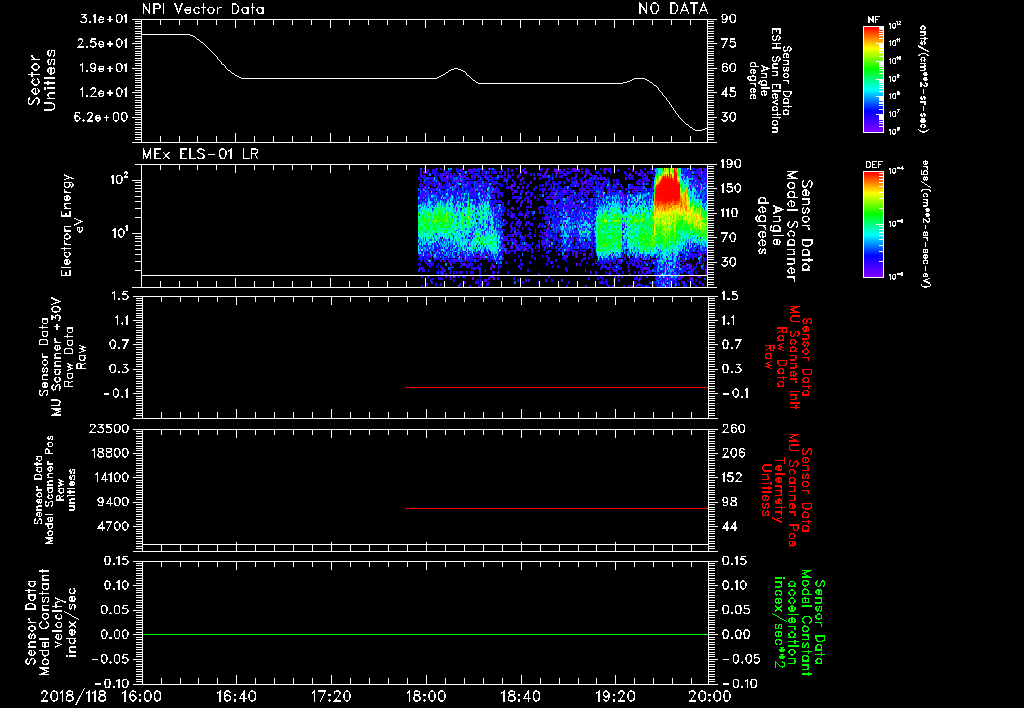Click the red line in Scanner Pos panel
Viewport: 1024px width, 708px height.
tap(556, 508)
